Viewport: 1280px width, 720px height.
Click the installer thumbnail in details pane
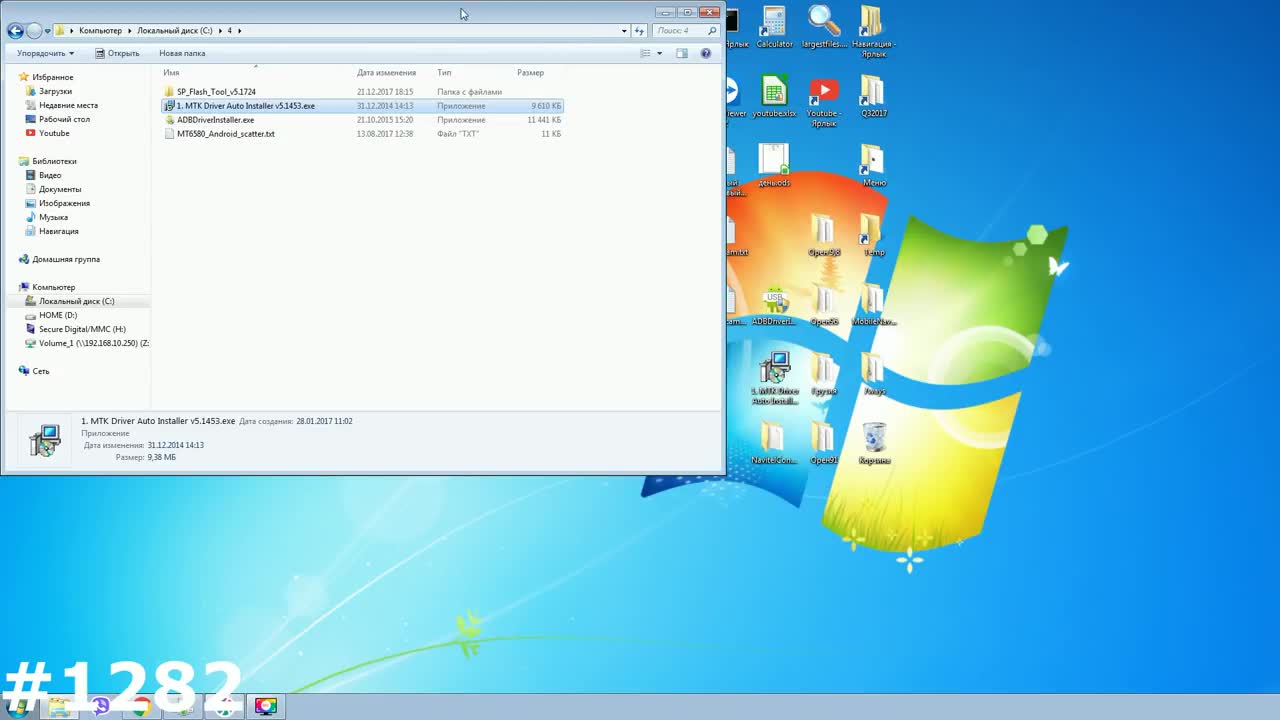[45, 440]
